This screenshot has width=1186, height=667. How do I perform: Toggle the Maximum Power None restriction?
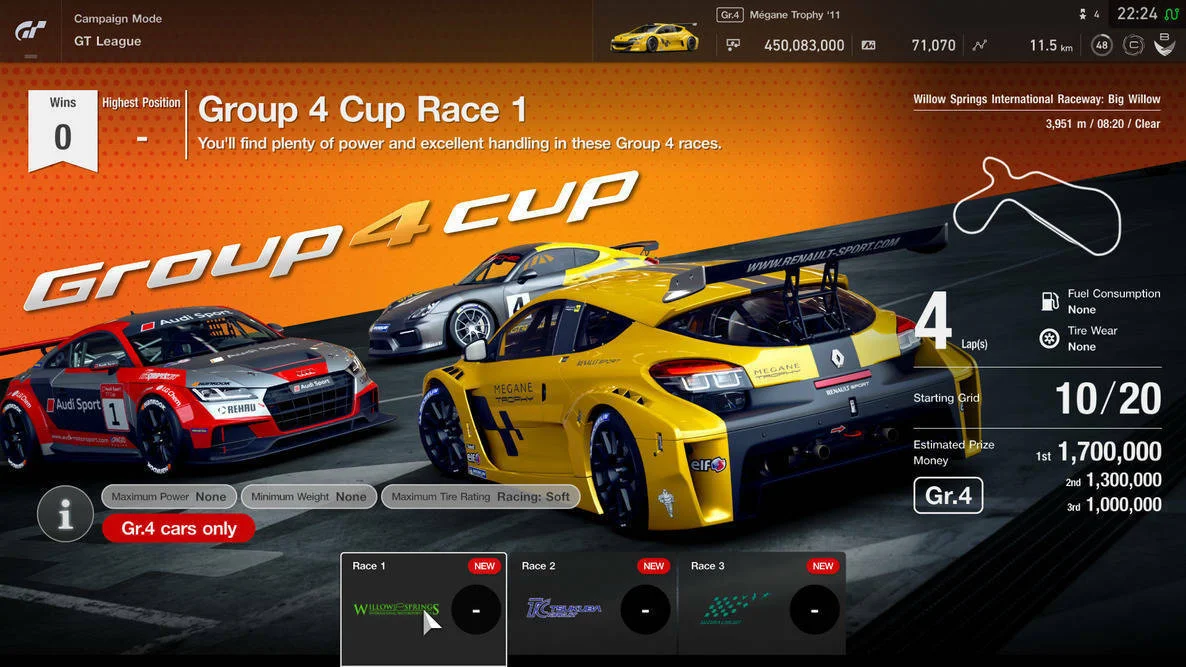click(x=168, y=496)
